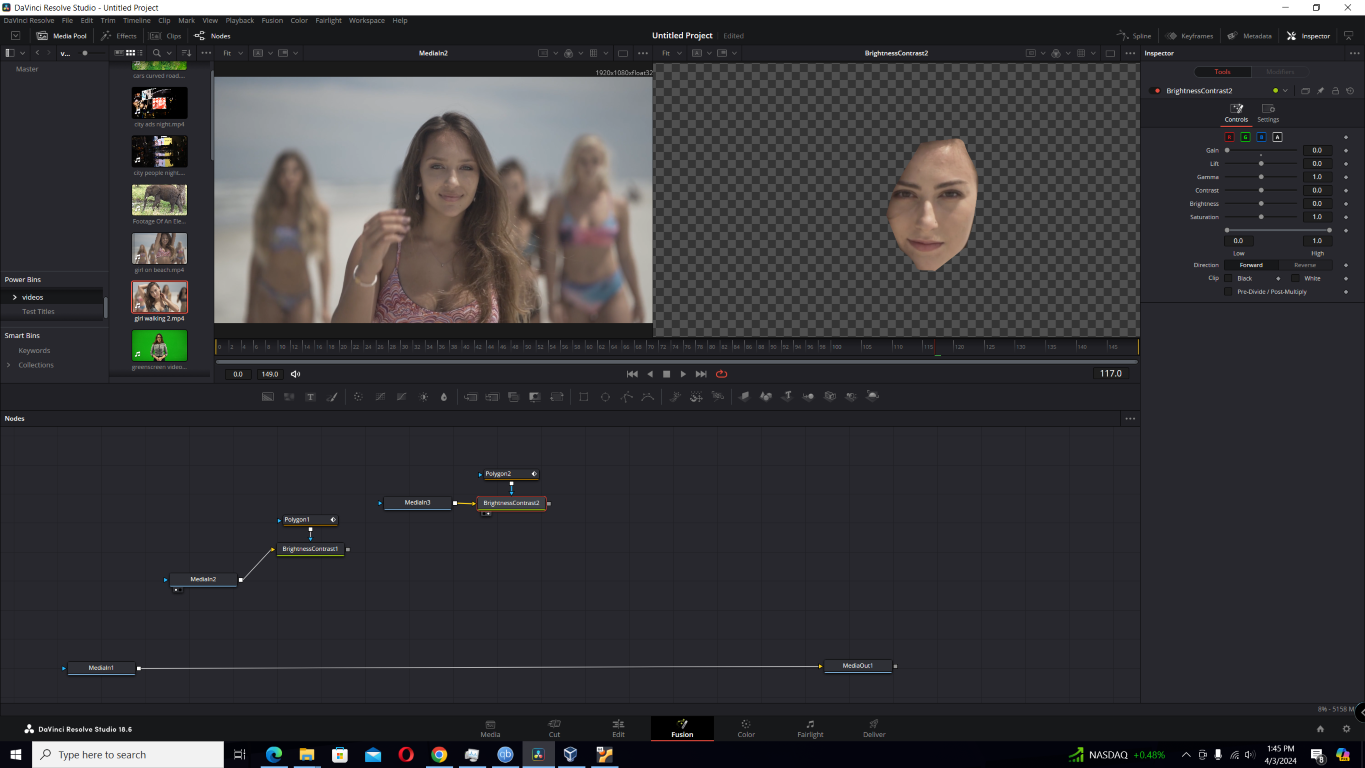Expand the Collections smart bin

coord(9,365)
